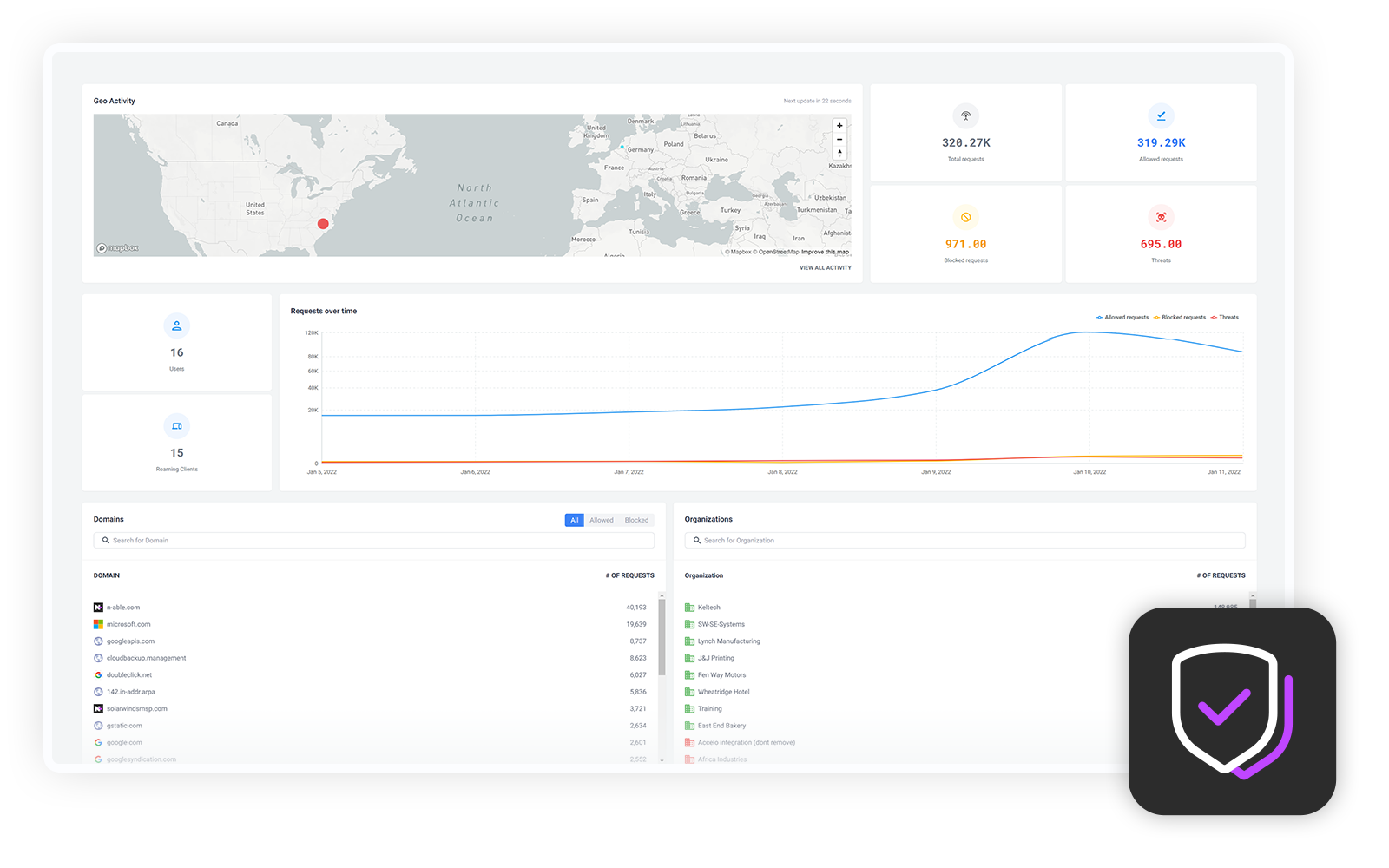Switch to the Blocked domains tab

pos(636,521)
